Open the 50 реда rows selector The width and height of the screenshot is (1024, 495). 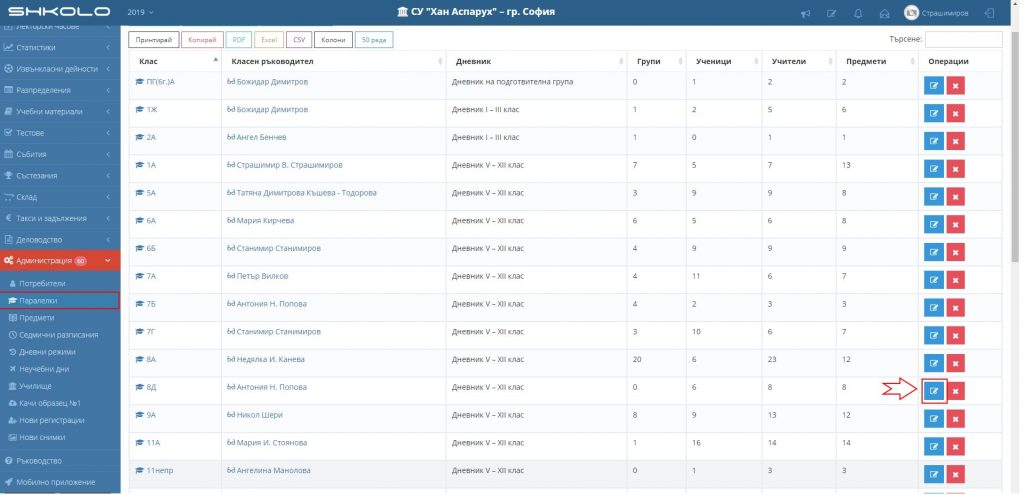pyautogui.click(x=374, y=40)
